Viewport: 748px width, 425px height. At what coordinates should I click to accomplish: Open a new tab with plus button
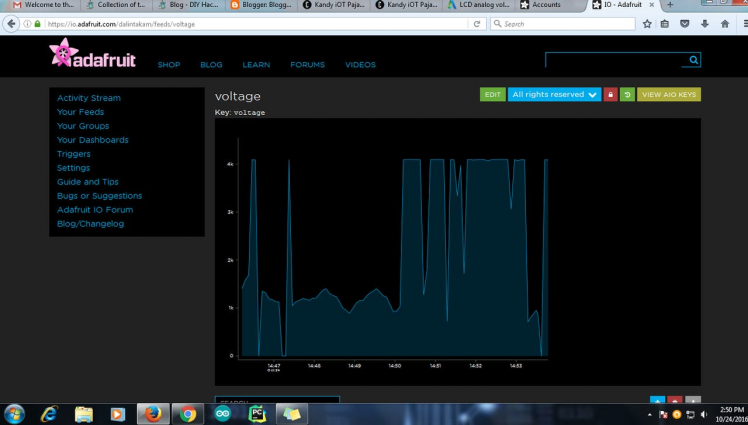[670, 5]
